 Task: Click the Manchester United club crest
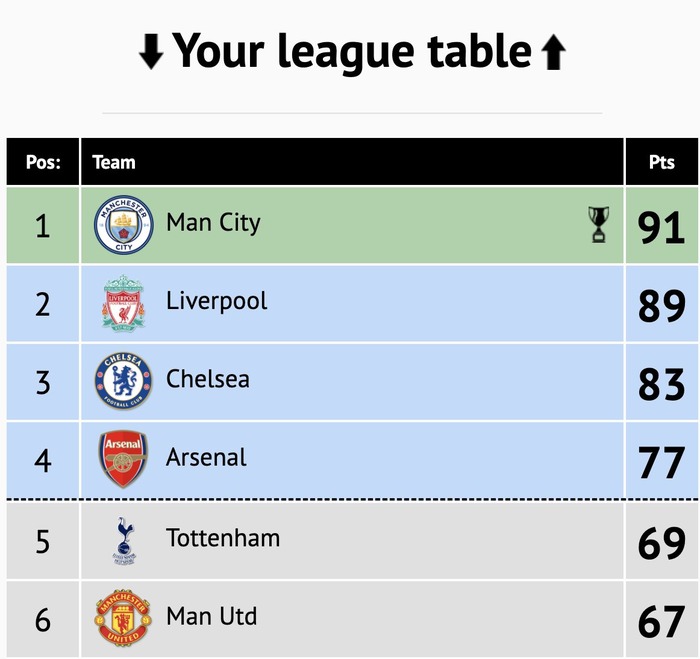click(x=123, y=617)
